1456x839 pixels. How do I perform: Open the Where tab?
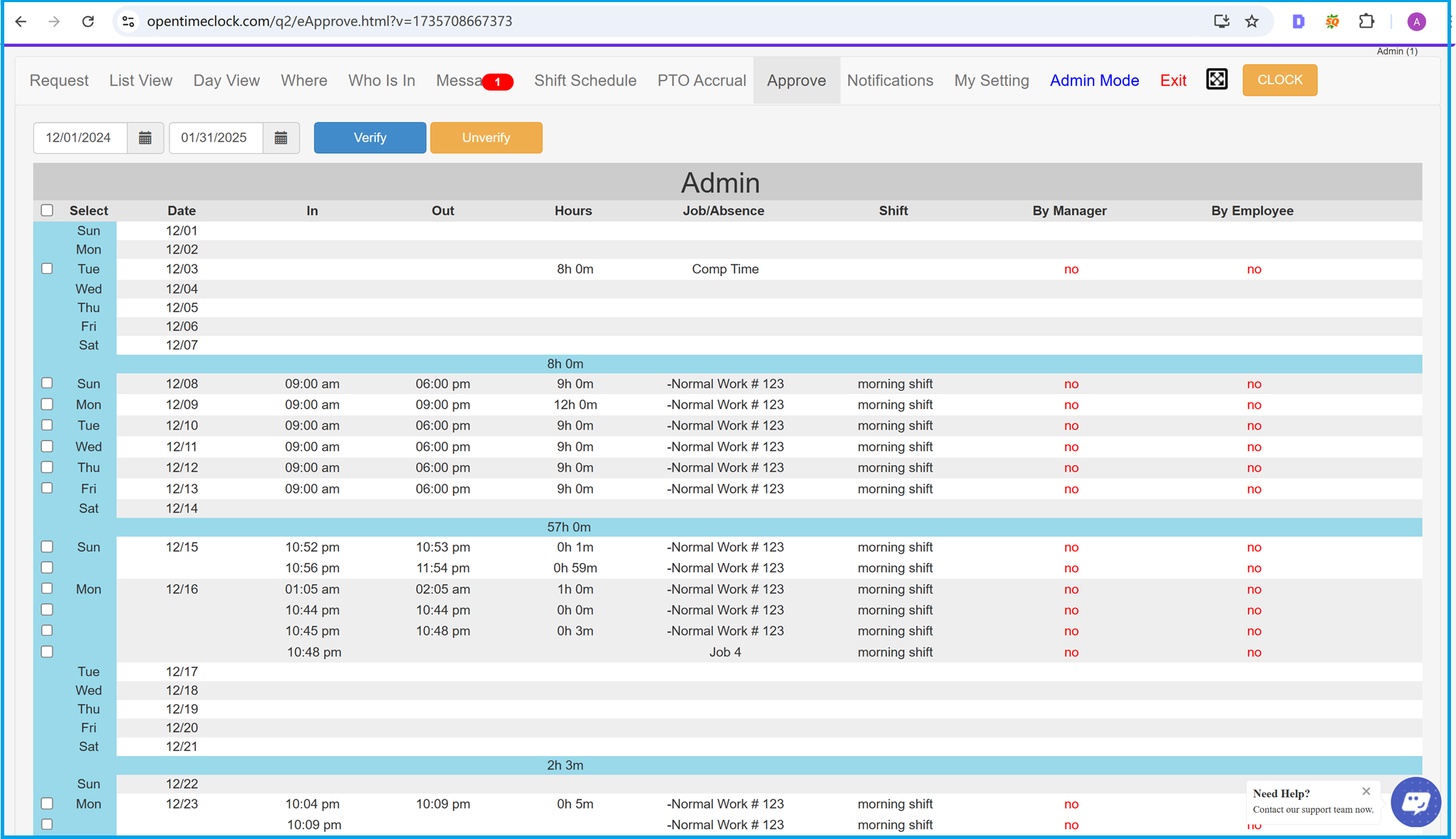(x=304, y=81)
